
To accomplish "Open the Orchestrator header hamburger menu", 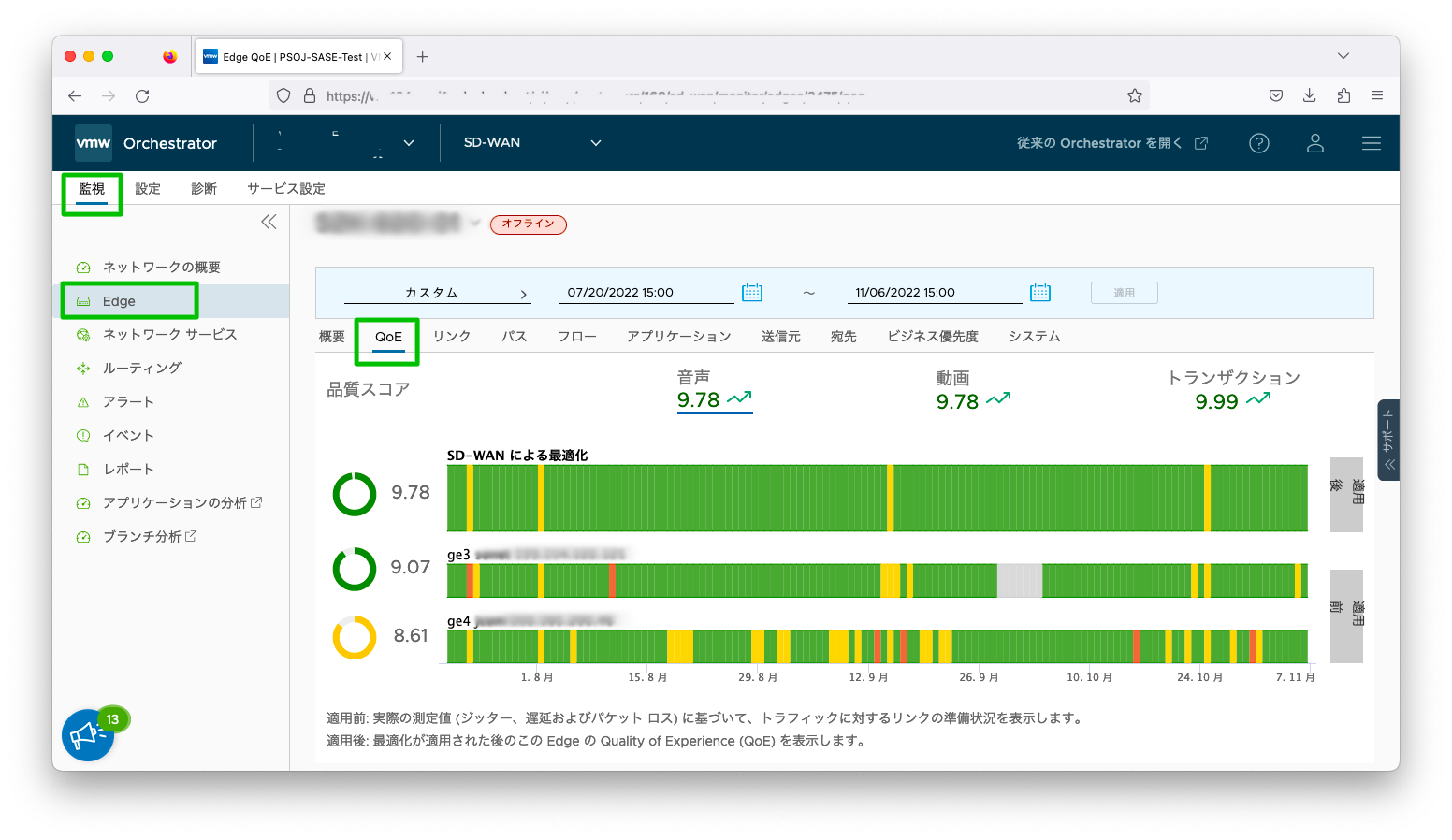I will pyautogui.click(x=1372, y=143).
